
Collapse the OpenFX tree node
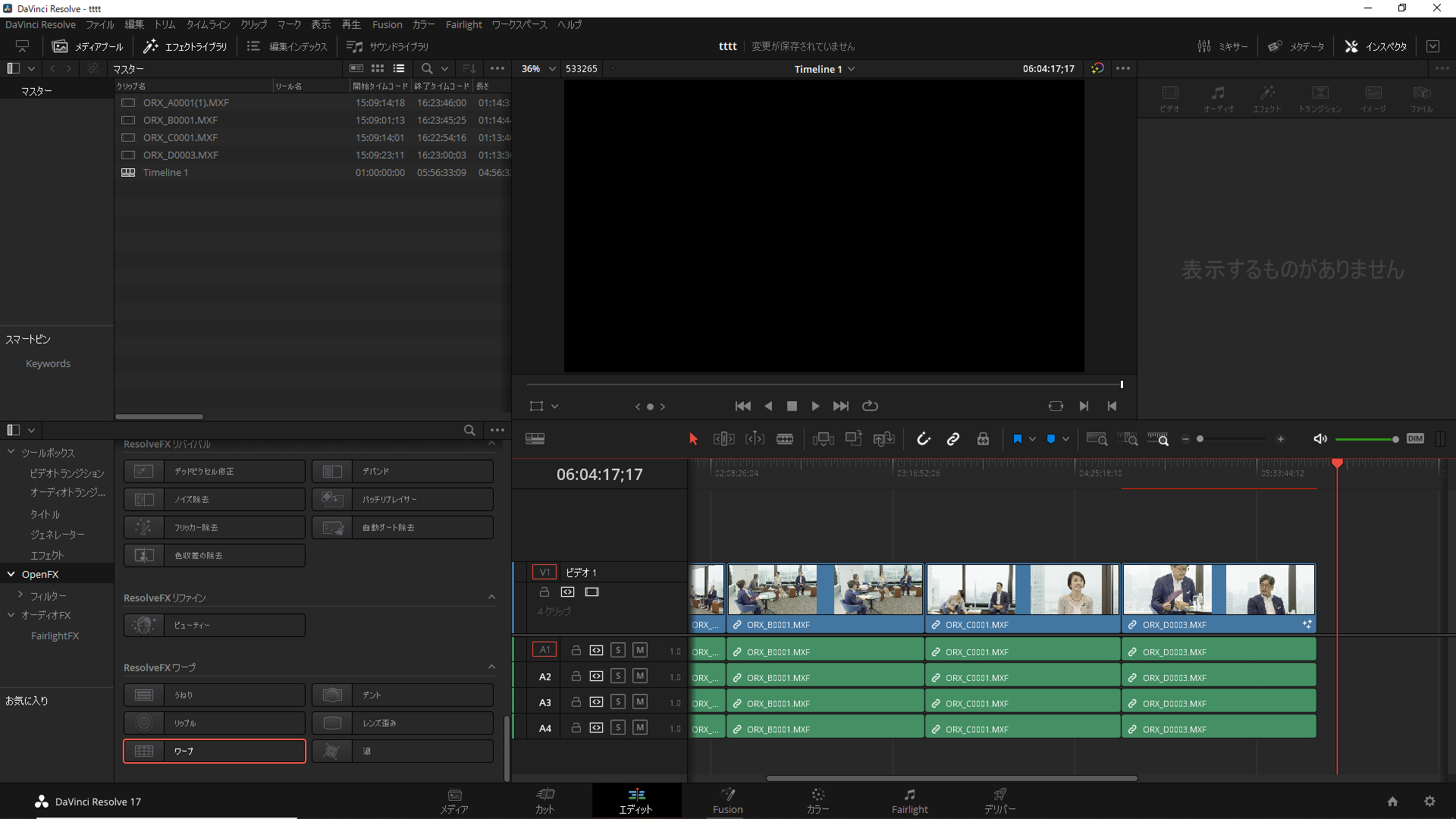(11, 575)
